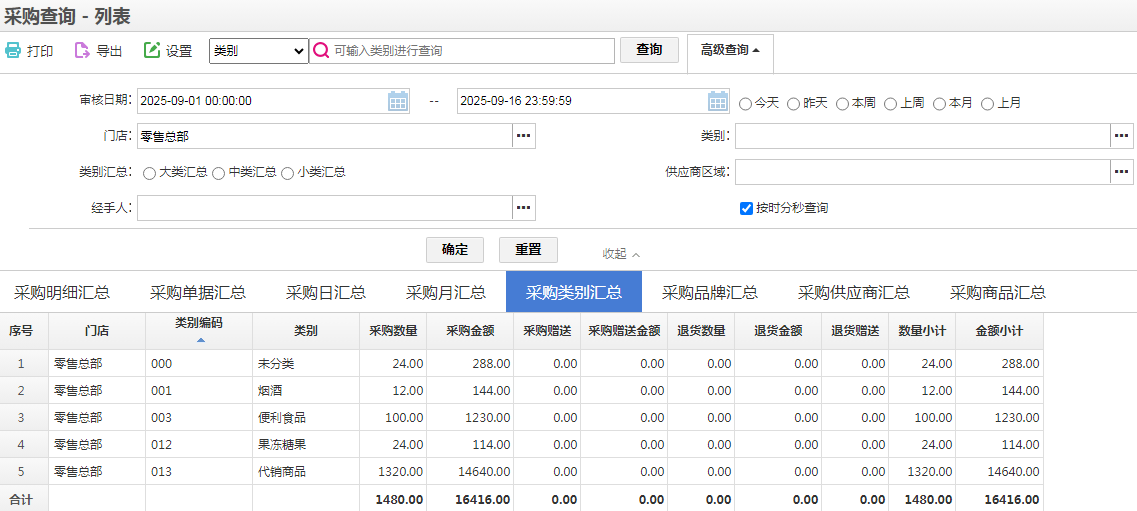Select 大类汇总 radio option
Image resolution: width=1137 pixels, height=511 pixels.
click(150, 173)
